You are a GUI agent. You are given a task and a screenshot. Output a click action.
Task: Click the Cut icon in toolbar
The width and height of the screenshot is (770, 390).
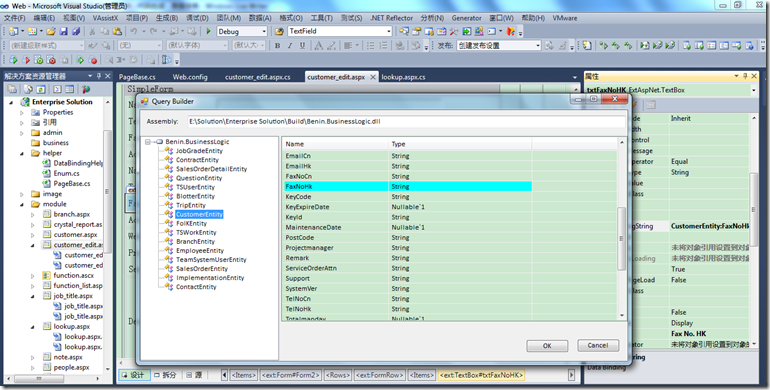click(92, 31)
